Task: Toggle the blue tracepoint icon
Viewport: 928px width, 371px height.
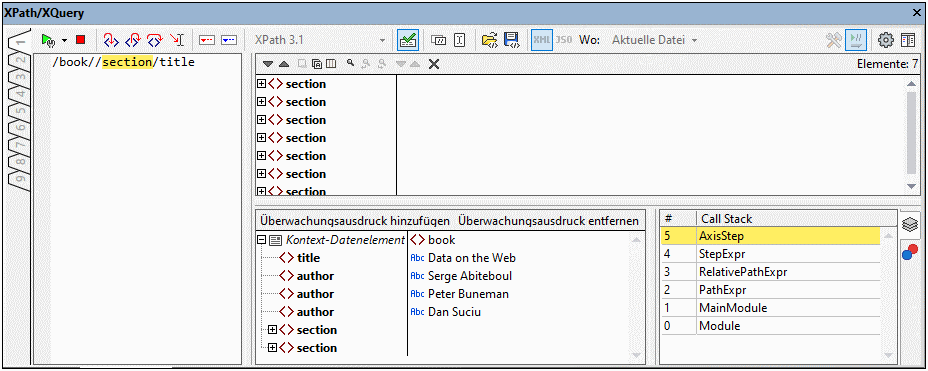Action: [x=228, y=40]
